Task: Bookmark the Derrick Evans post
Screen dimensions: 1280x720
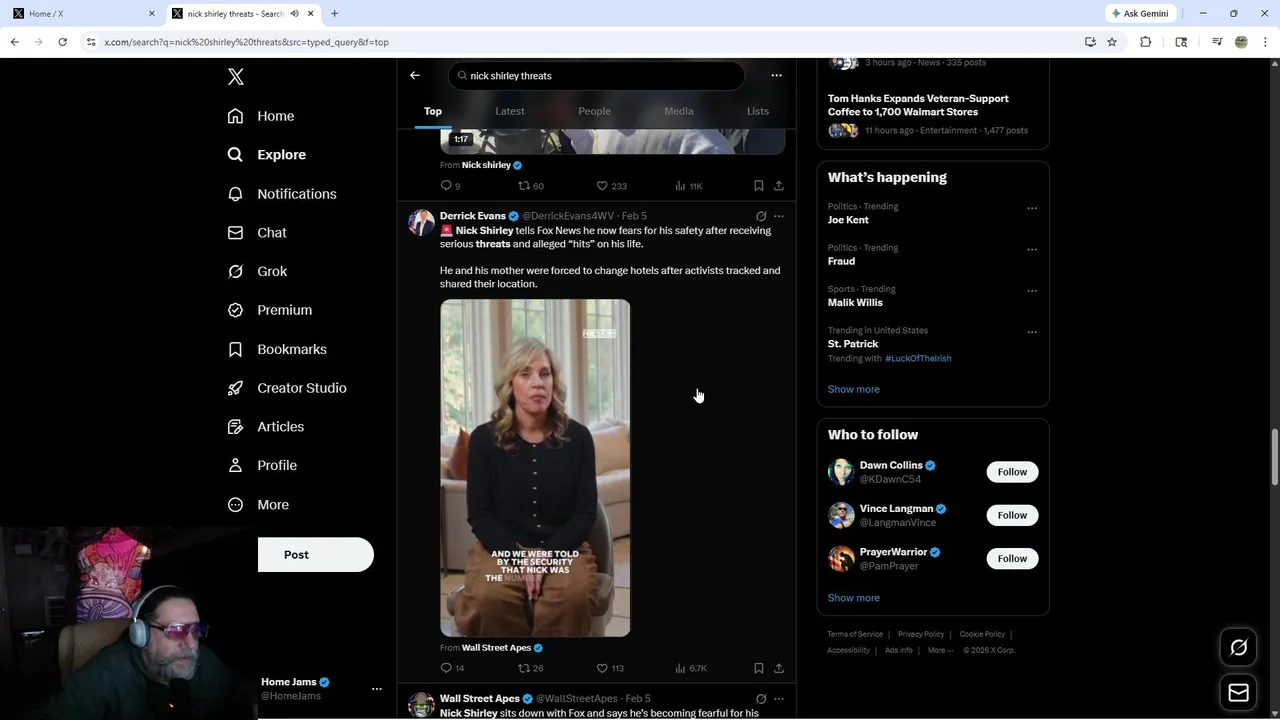Action: pos(759,668)
